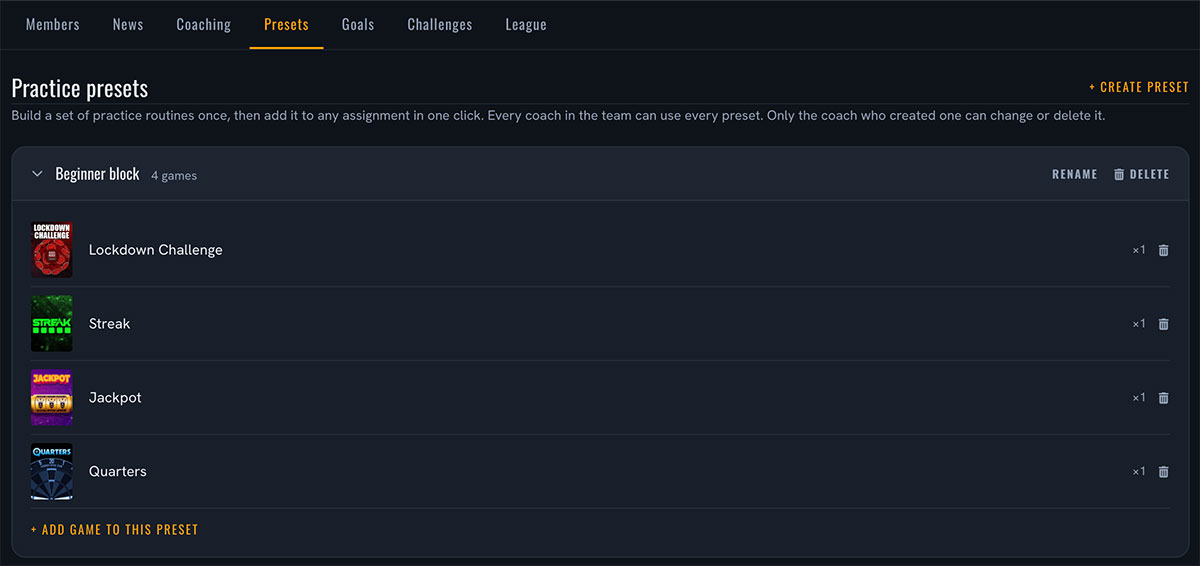Delete Lockdown Challenge via its trash icon
Viewport: 1200px width, 566px height.
click(1163, 250)
